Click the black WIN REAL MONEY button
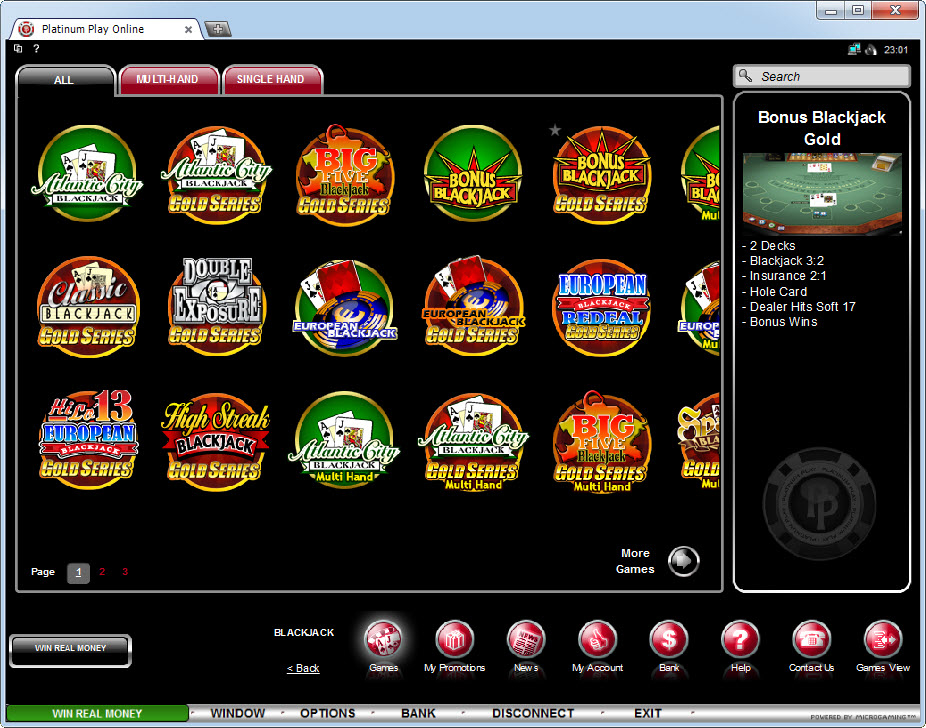 pos(70,650)
